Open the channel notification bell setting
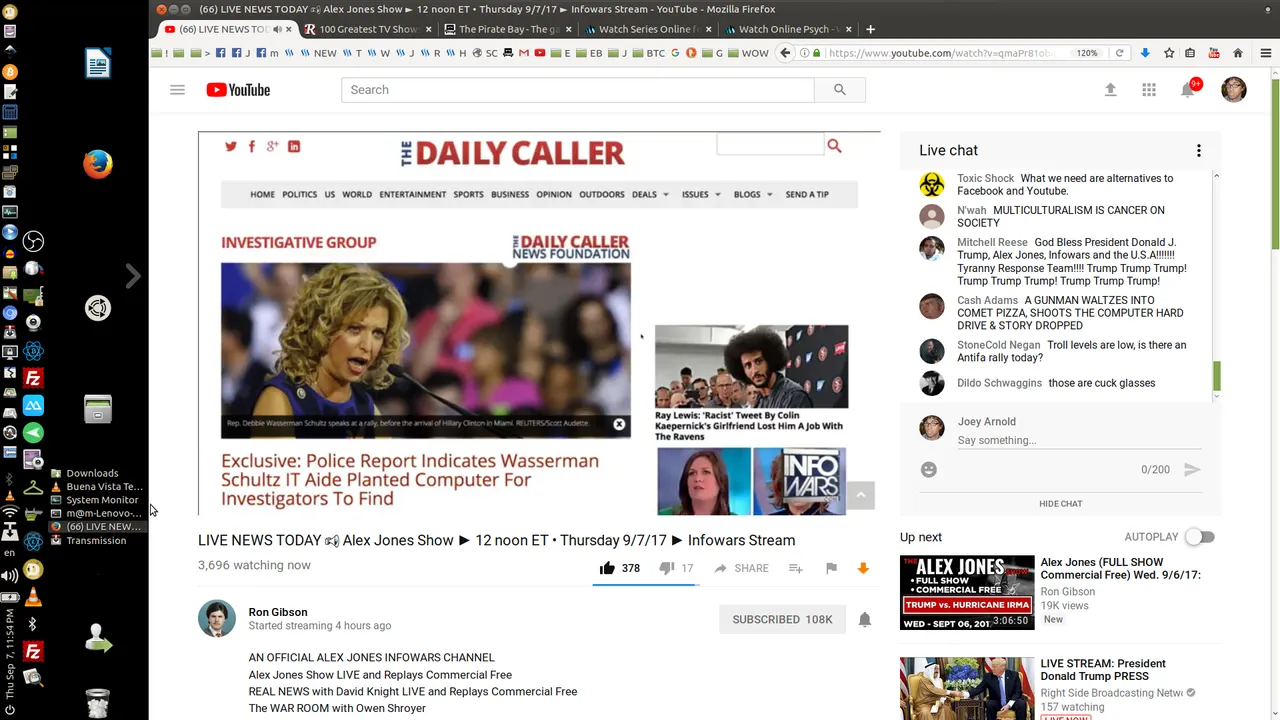The width and height of the screenshot is (1280, 720). pos(865,620)
